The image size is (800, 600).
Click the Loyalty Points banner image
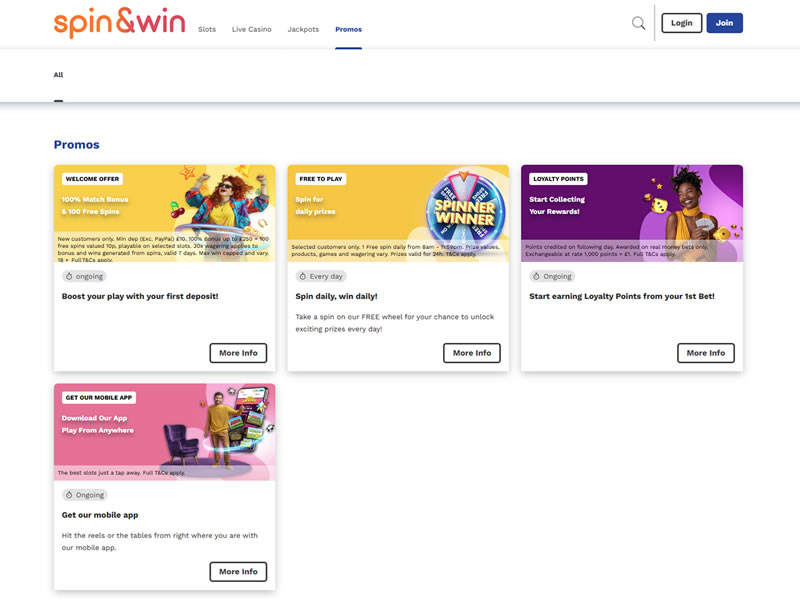click(632, 213)
